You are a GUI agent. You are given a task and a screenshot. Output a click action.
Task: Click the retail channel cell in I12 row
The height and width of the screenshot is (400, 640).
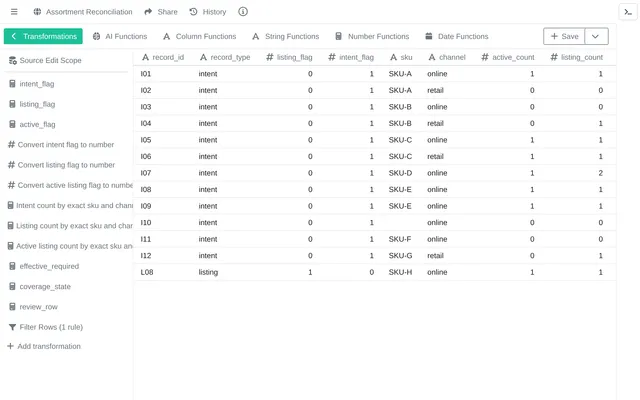[435, 256]
